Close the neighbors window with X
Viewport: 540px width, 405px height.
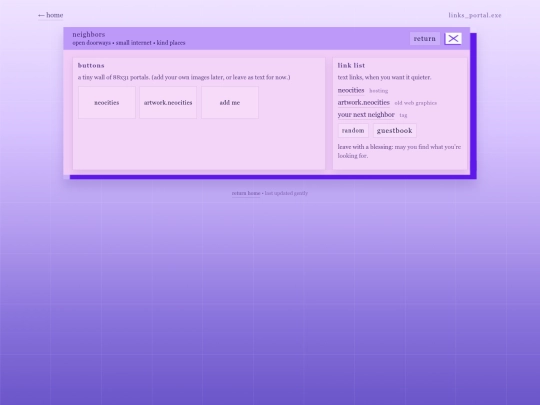[453, 39]
